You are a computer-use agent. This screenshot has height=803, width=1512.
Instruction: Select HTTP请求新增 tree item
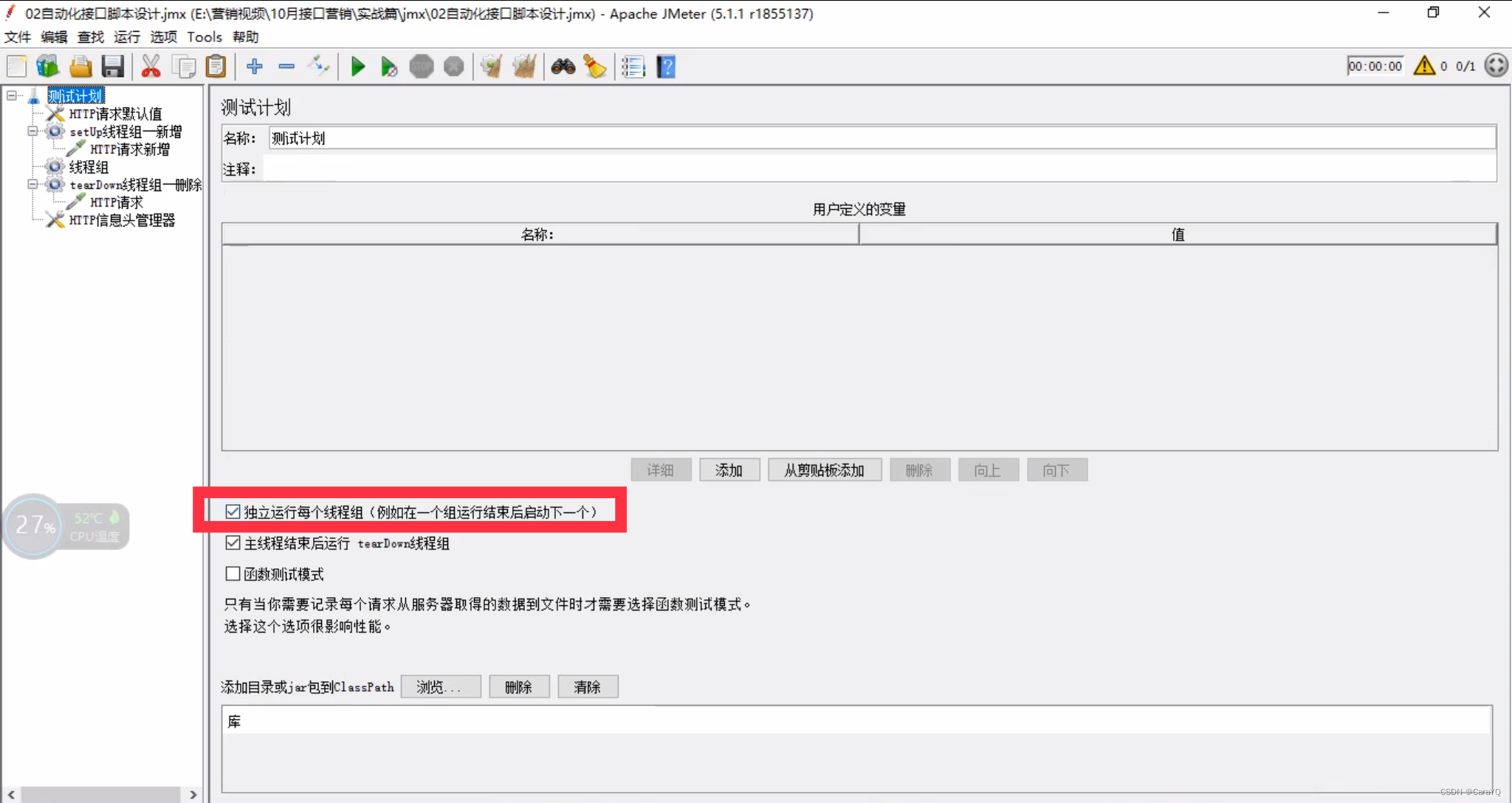[x=130, y=149]
